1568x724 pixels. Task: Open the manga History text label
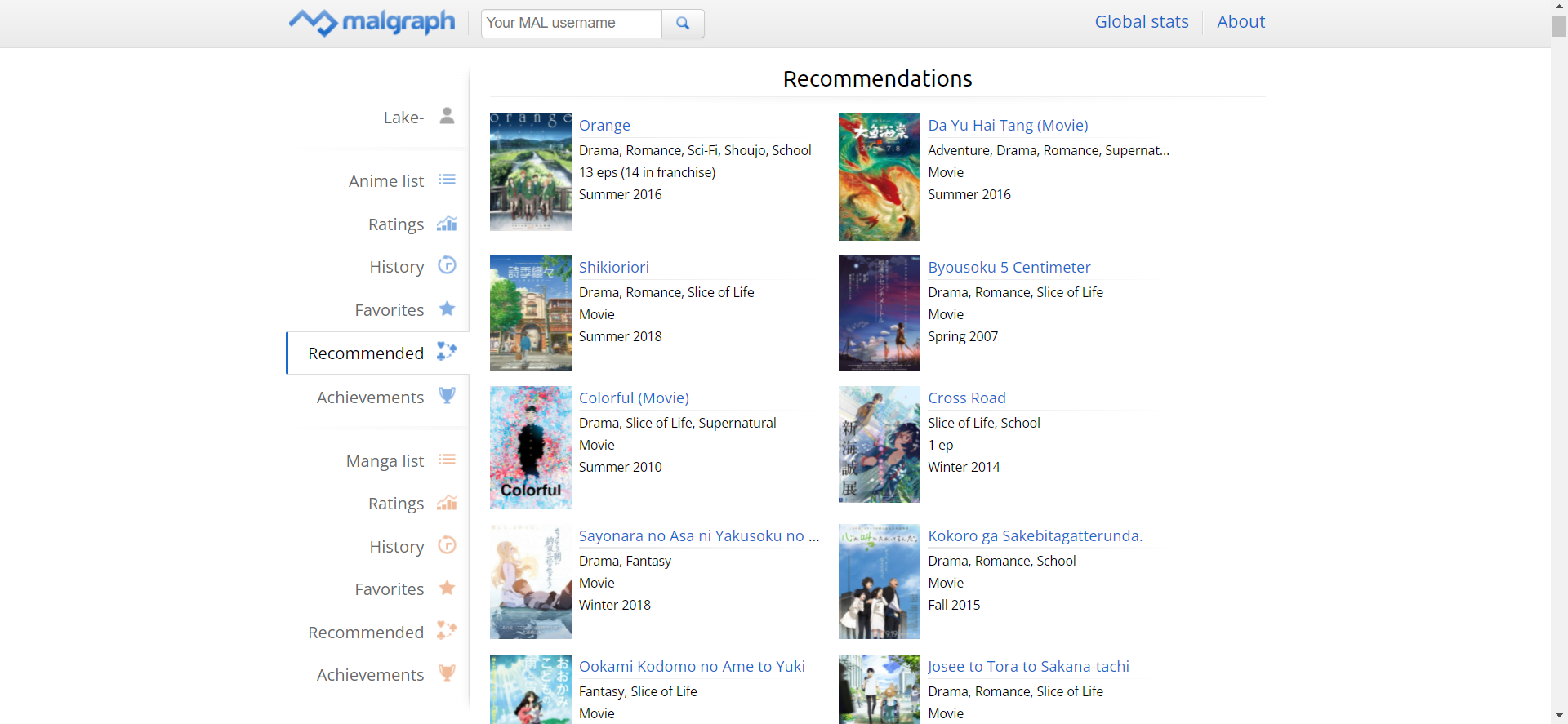coord(397,547)
